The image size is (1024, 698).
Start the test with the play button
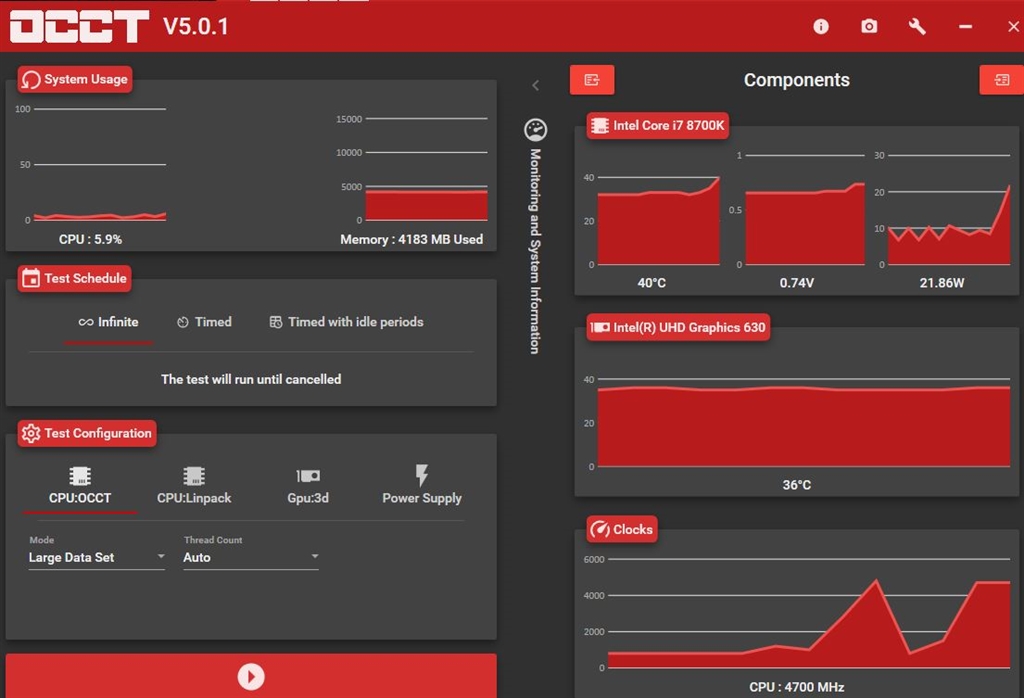(251, 676)
